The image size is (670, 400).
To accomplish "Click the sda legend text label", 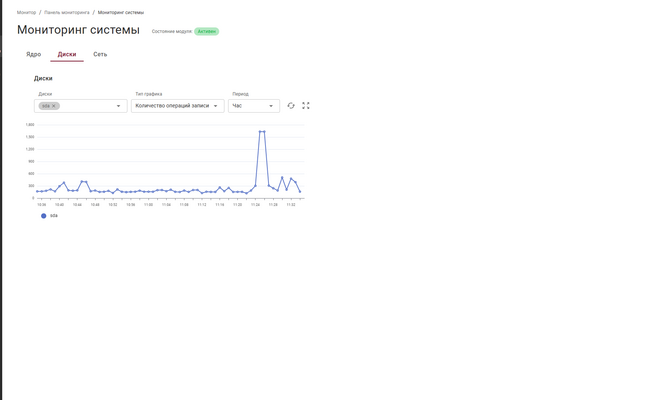I will tap(54, 216).
